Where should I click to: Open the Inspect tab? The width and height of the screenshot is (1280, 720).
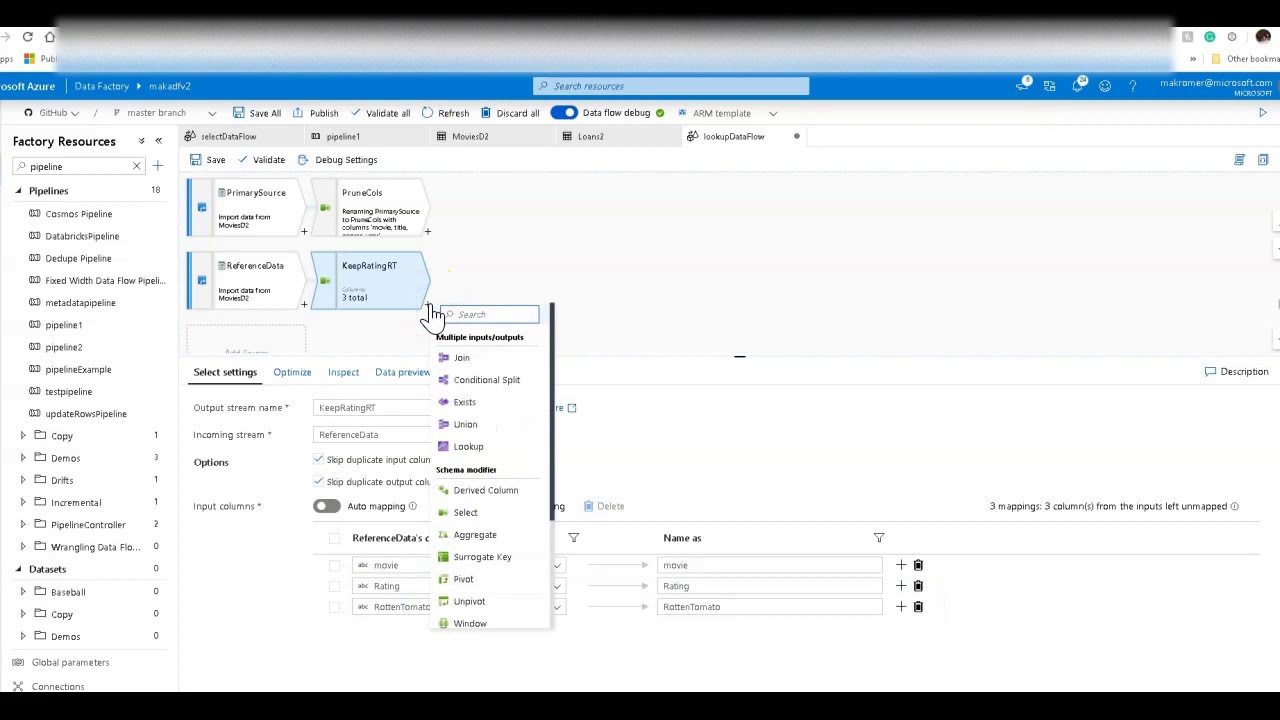(343, 372)
